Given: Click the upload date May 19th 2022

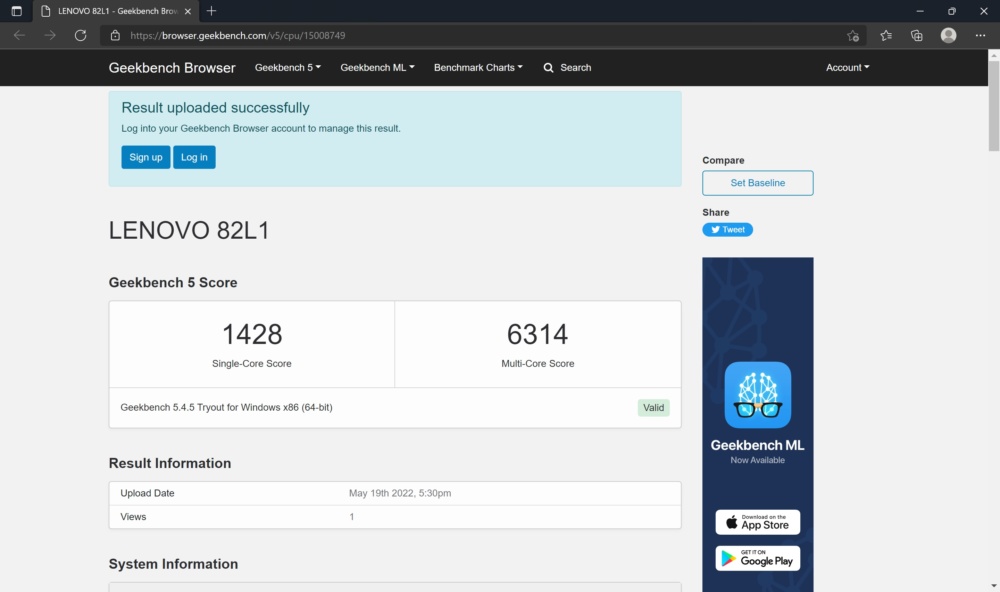Looking at the screenshot, I should point(400,493).
